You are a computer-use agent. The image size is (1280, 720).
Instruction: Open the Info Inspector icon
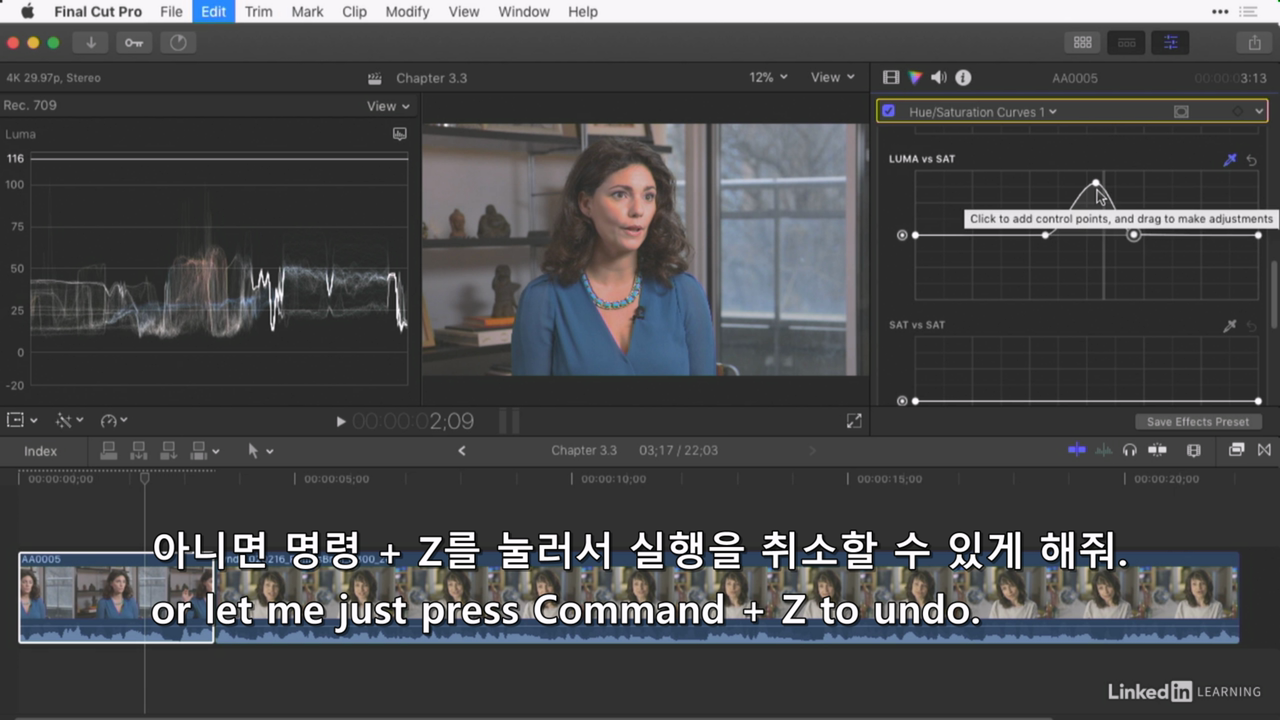pyautogui.click(x=963, y=77)
